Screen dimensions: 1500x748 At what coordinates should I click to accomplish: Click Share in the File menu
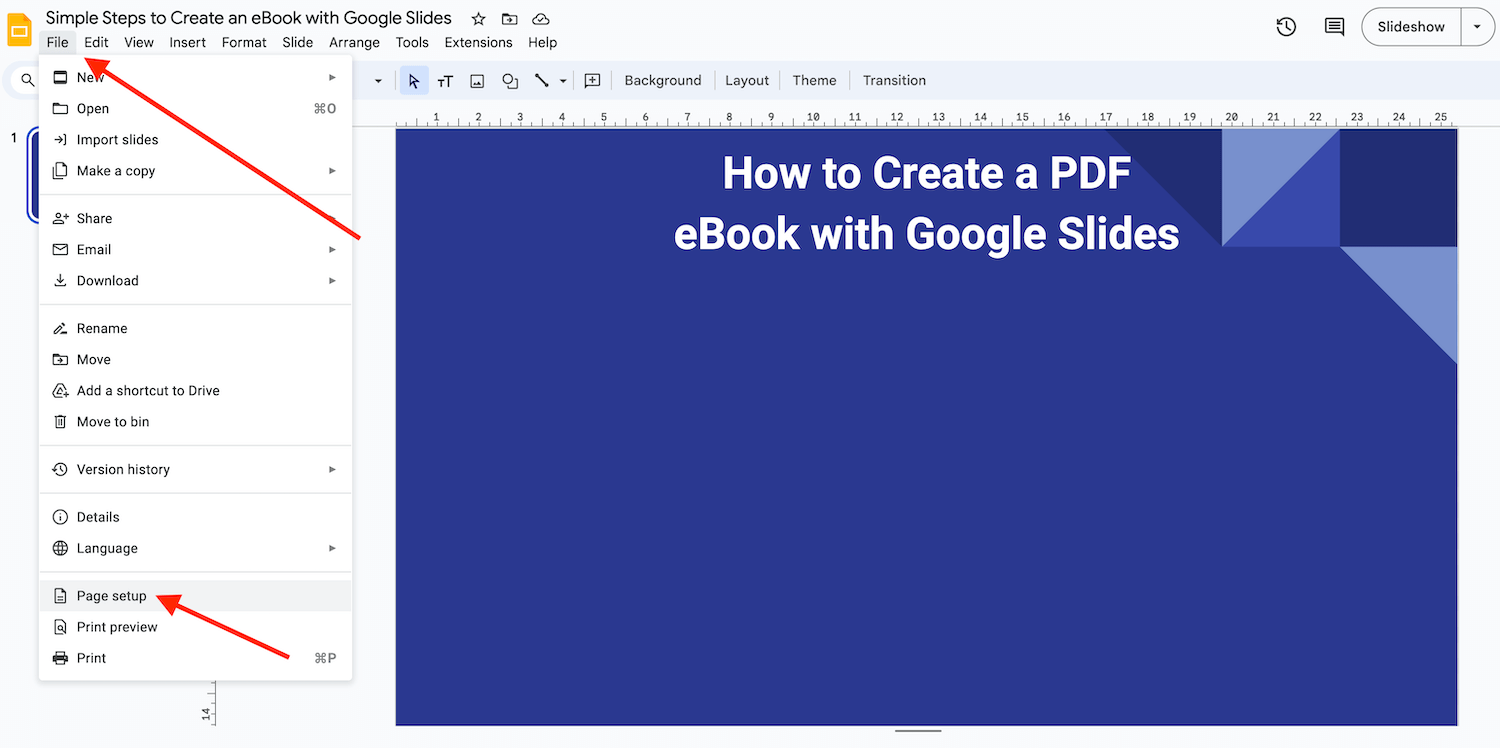tap(195, 218)
